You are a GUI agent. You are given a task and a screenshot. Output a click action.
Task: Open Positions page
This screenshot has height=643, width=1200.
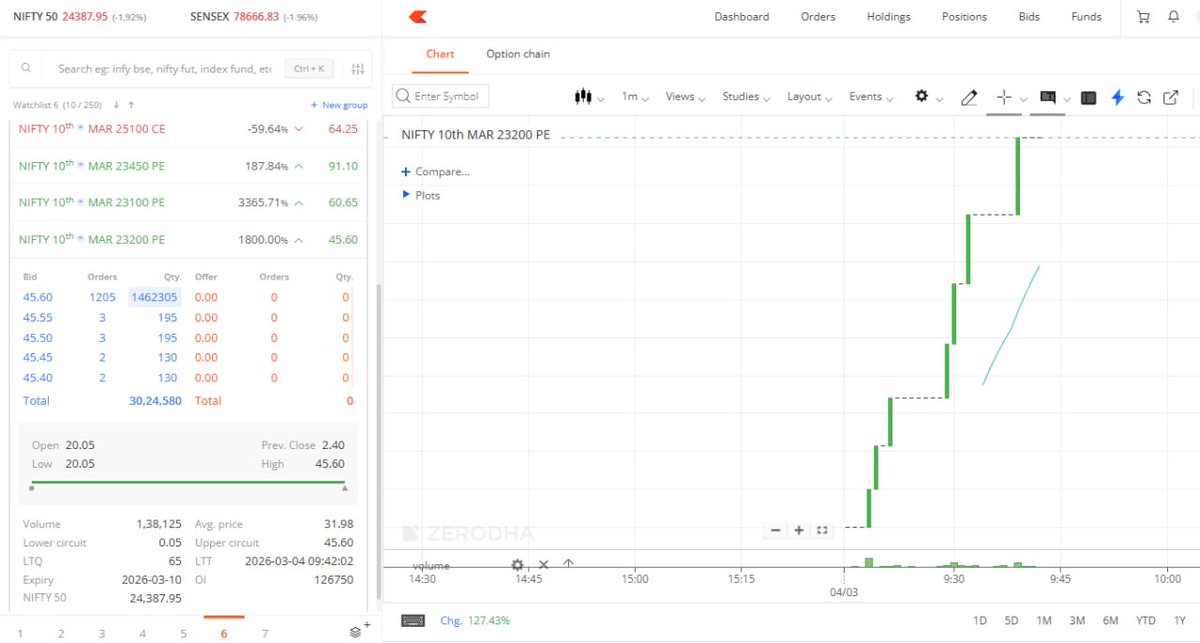964,17
